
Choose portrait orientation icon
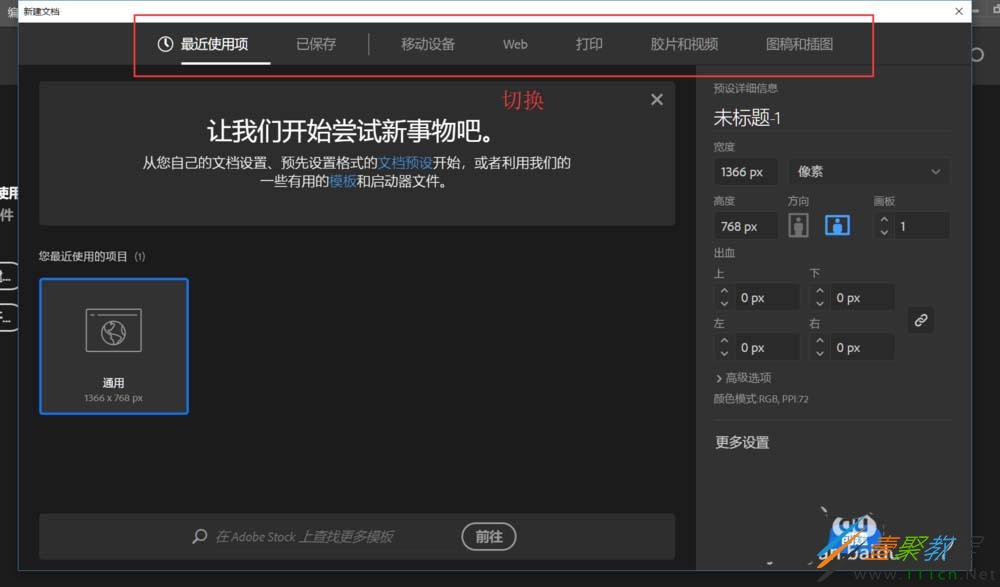(798, 225)
